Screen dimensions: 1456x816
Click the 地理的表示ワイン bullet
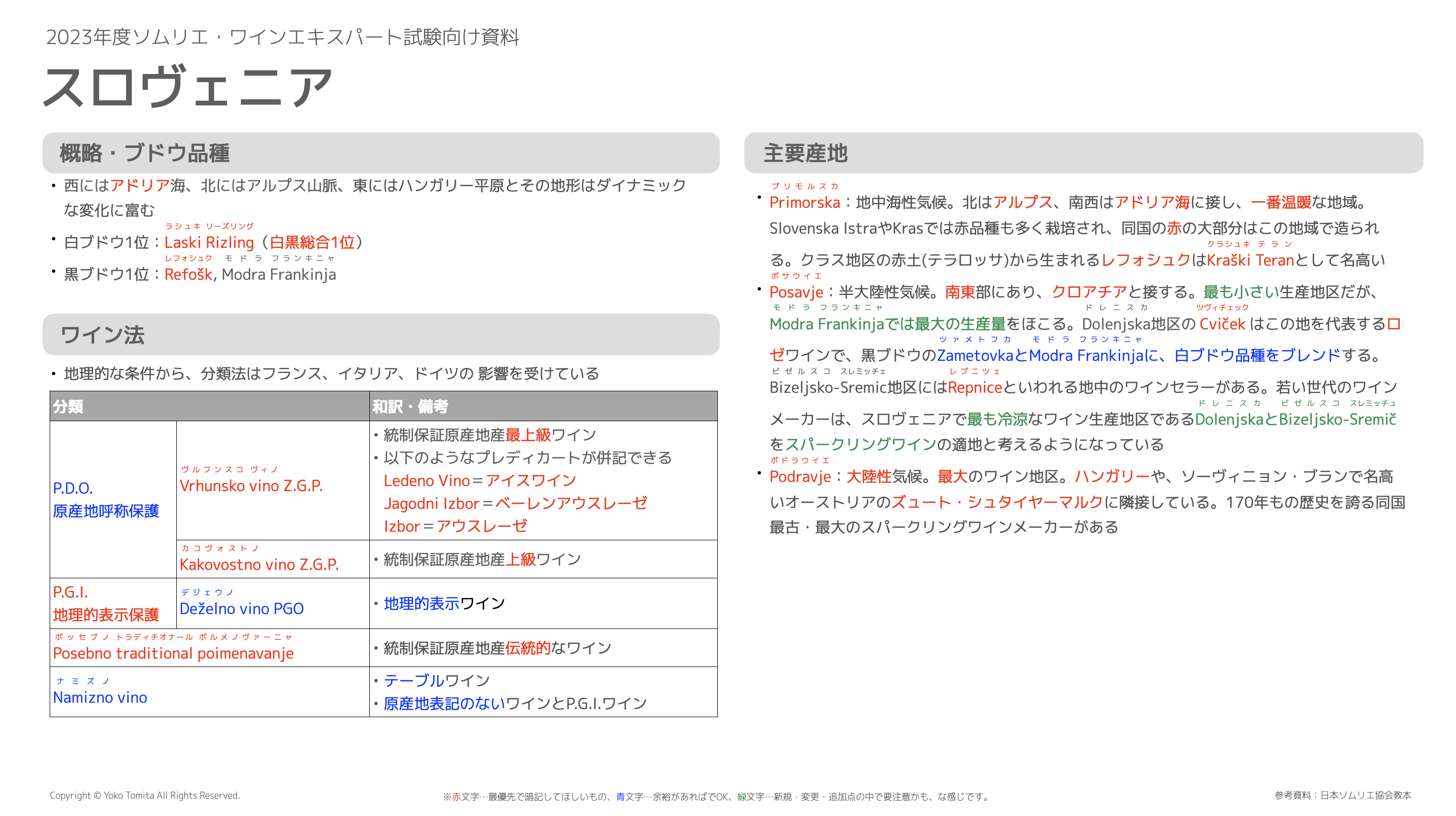(x=439, y=603)
